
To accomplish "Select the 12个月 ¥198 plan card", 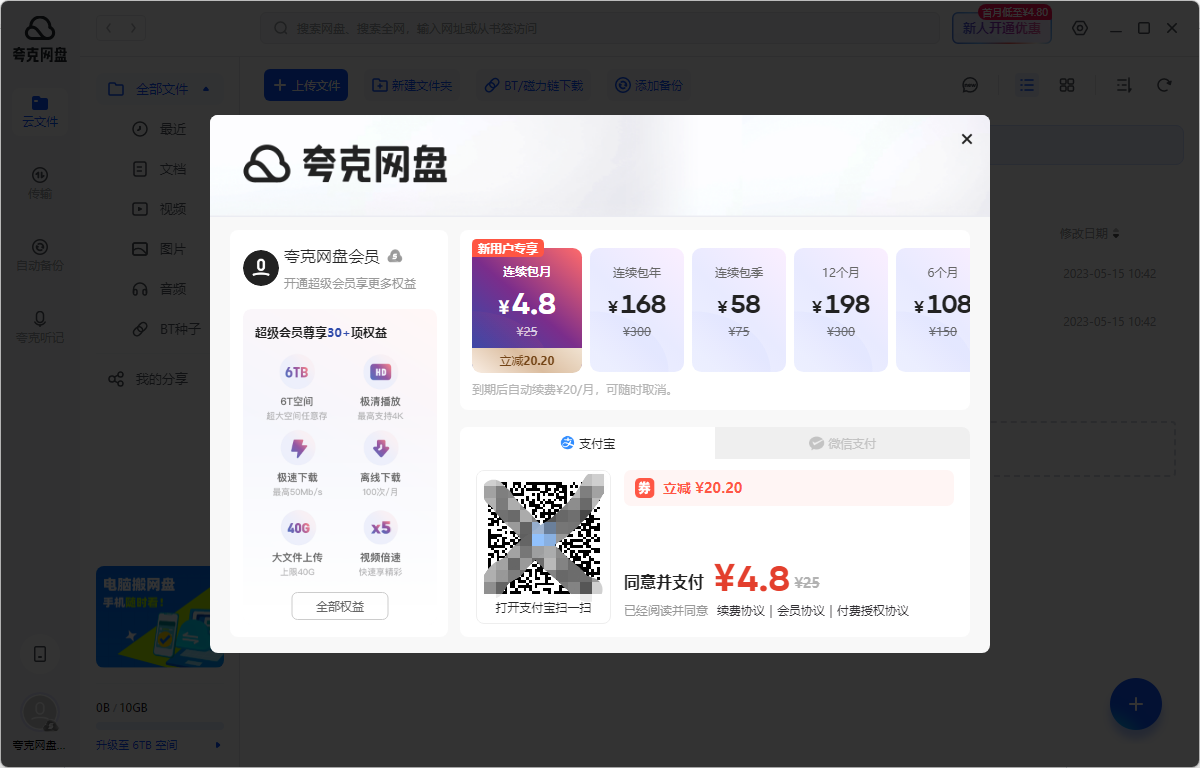I will tap(841, 310).
